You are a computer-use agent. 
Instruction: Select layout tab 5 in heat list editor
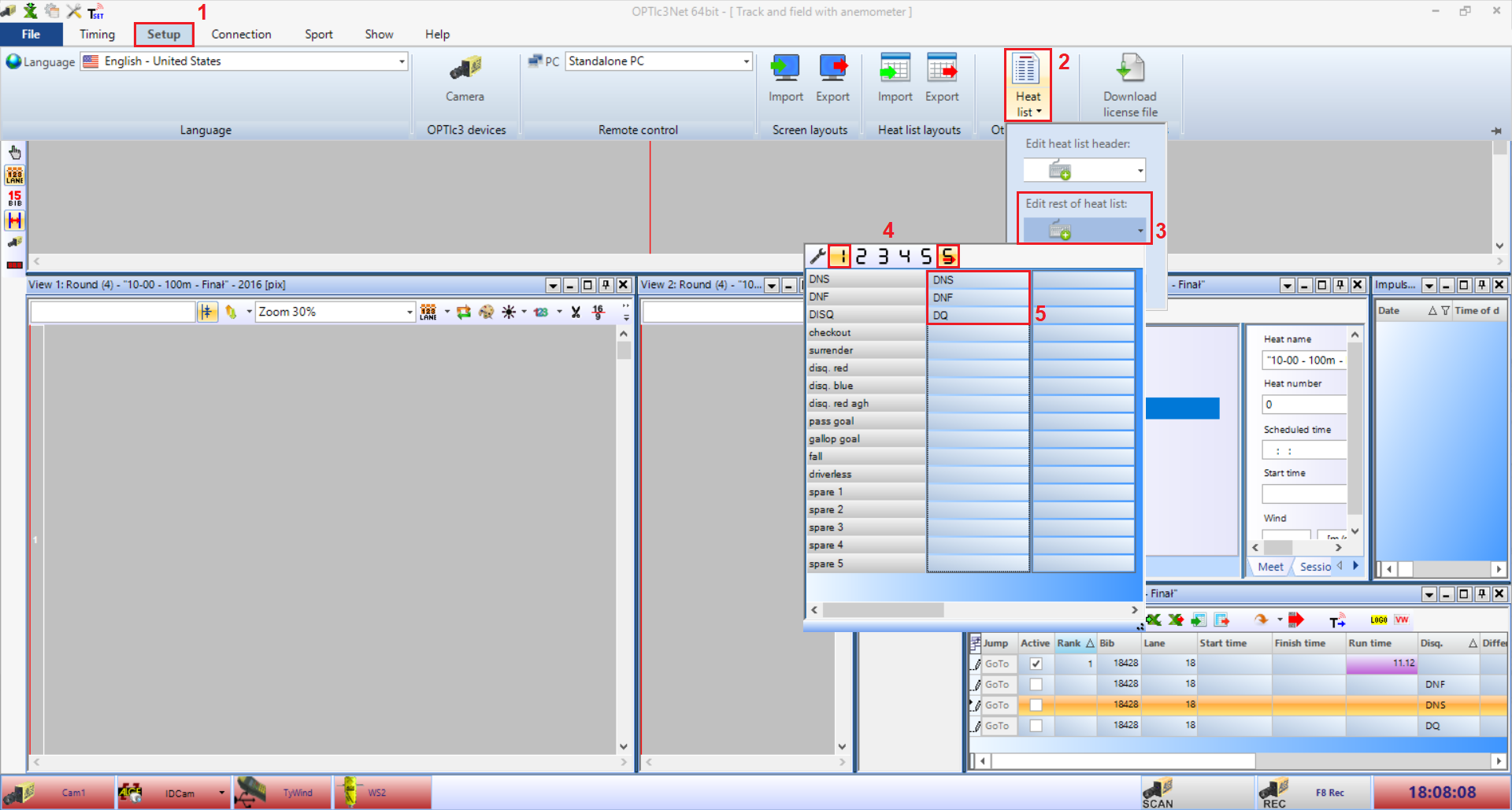926,257
